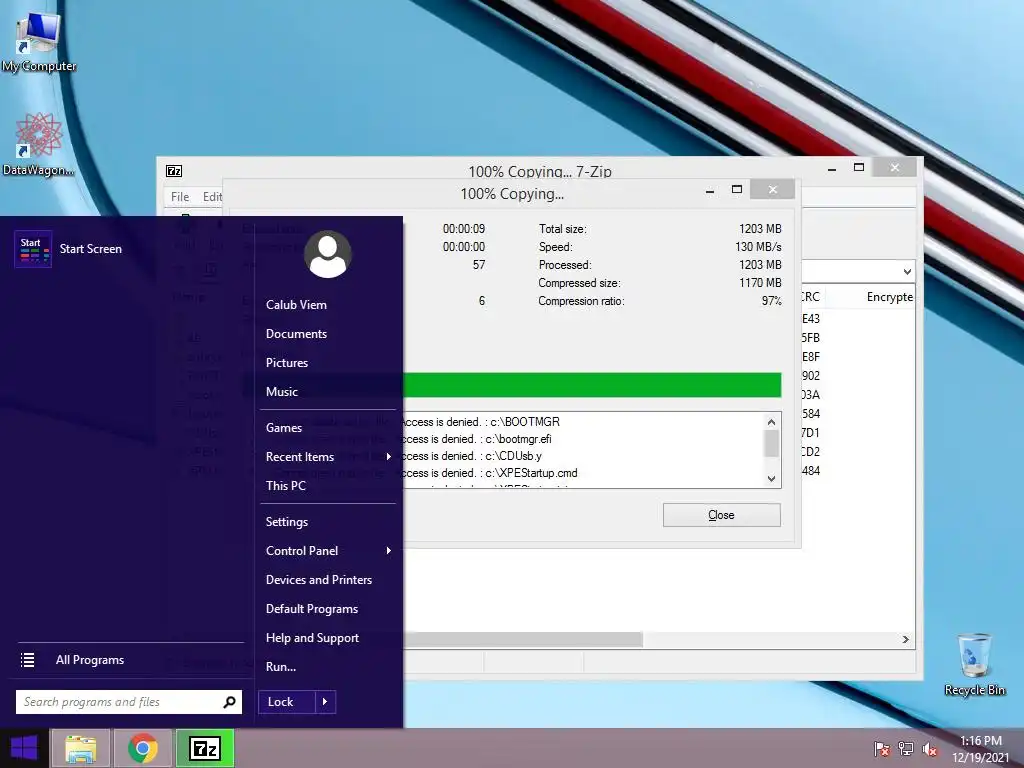Open Music from Start menu
1024x768 pixels.
tap(281, 392)
